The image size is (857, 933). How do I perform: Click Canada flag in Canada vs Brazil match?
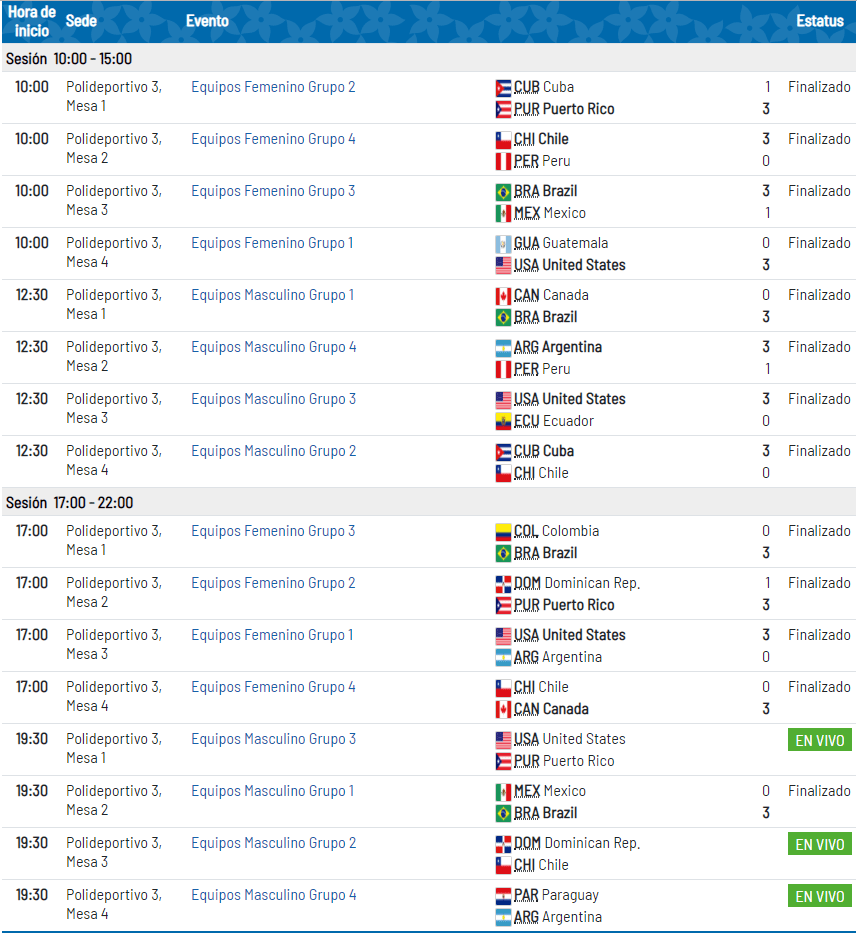503,296
